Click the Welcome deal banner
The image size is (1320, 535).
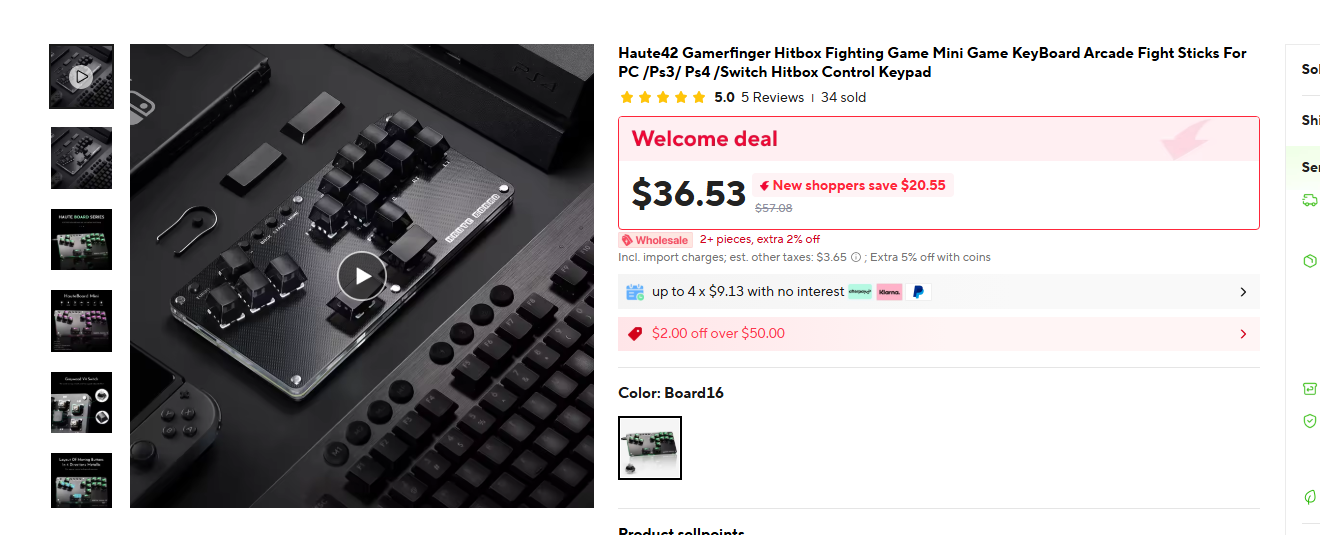939,139
